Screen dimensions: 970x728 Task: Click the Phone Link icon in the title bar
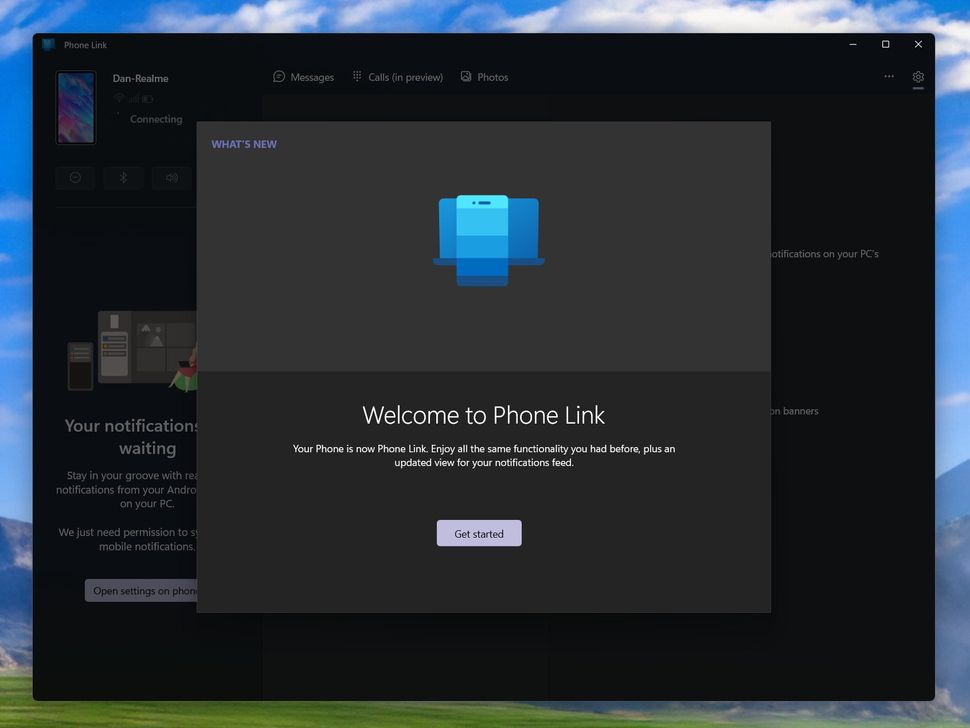click(50, 45)
